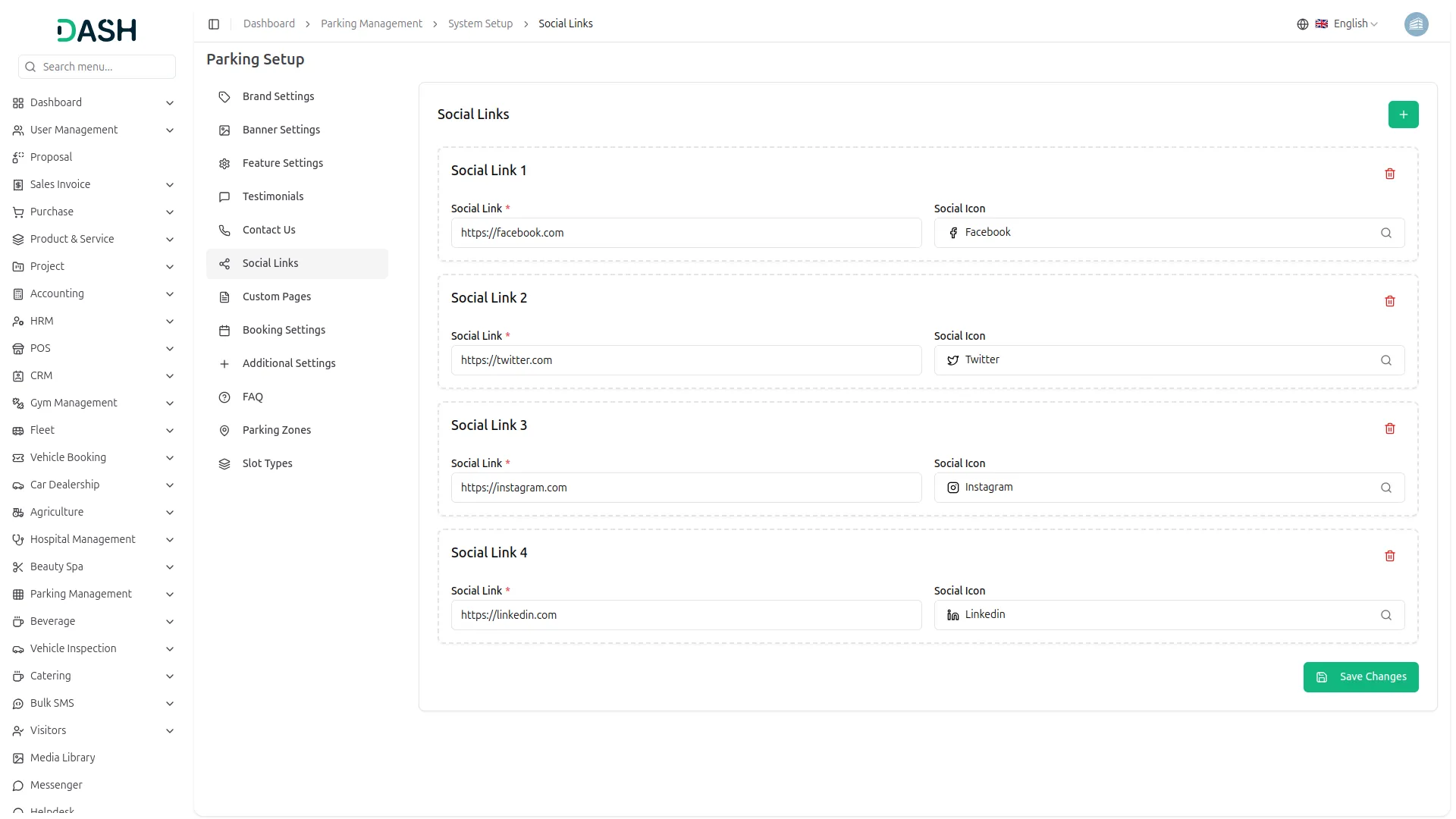Open the English language dropdown
The height and width of the screenshot is (819, 1456).
pos(1355,24)
